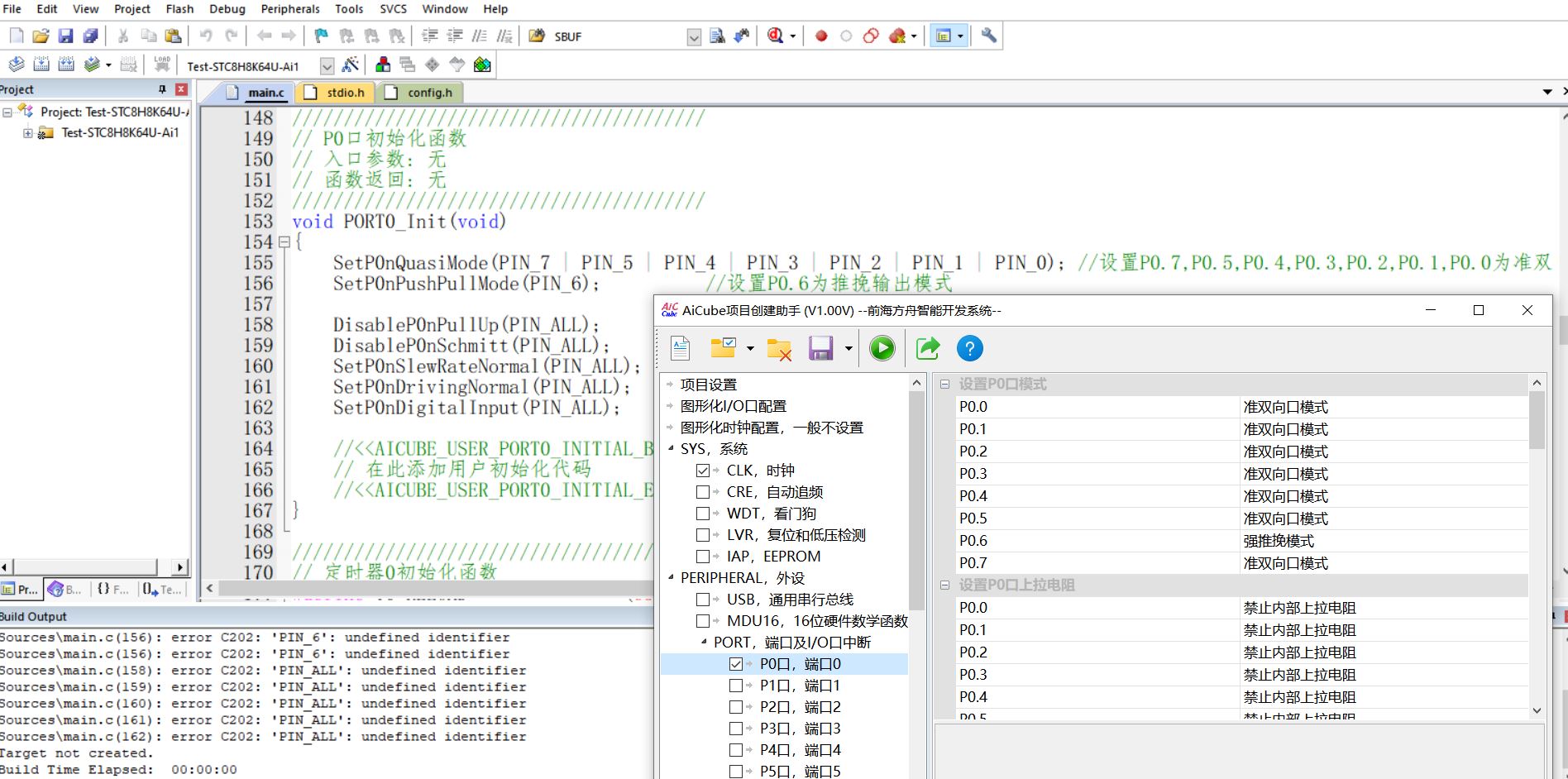Translate current file icon
The width and height of the screenshot is (1568, 779).
pos(17,65)
